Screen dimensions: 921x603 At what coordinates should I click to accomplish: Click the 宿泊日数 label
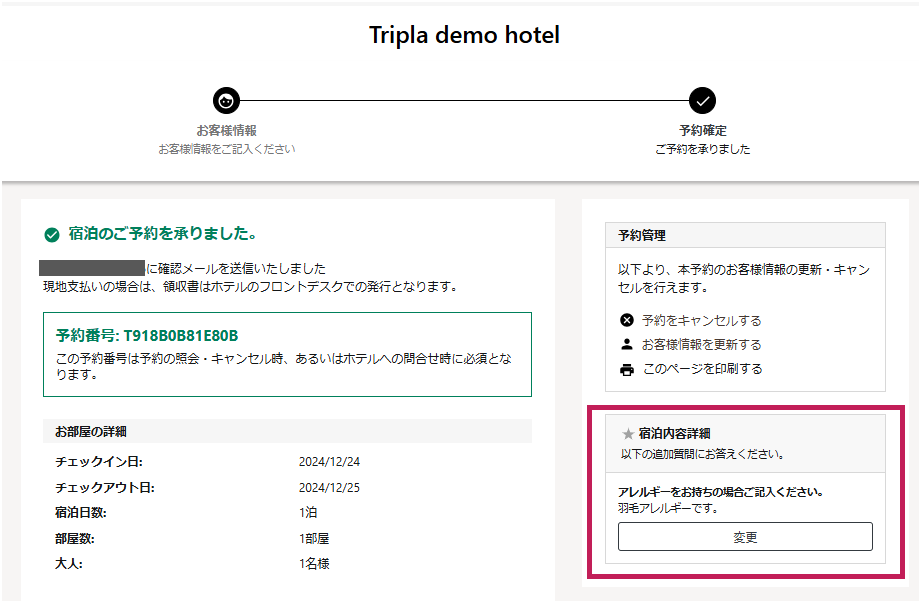80,513
